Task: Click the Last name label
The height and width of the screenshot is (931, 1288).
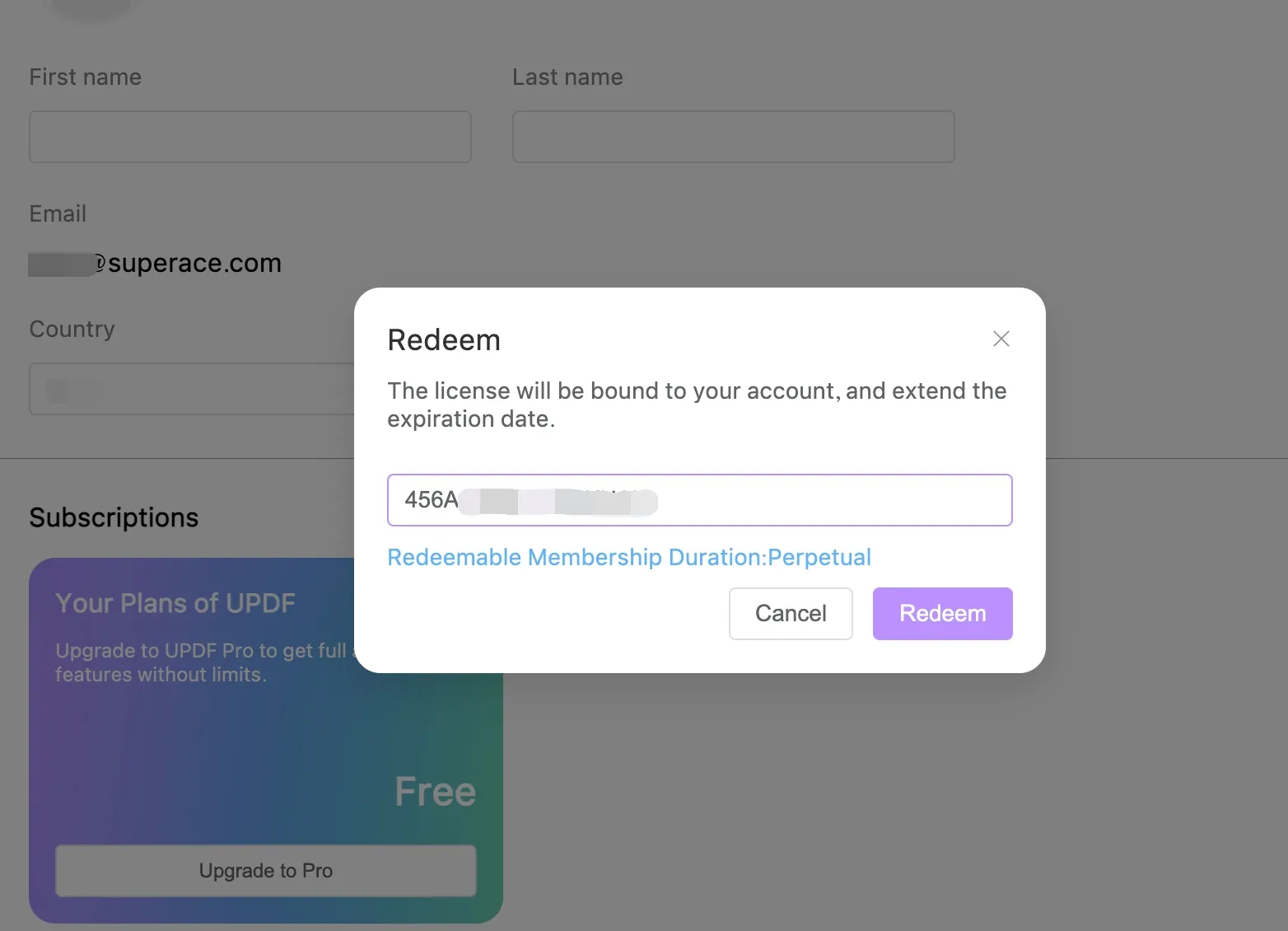Action: [x=567, y=77]
